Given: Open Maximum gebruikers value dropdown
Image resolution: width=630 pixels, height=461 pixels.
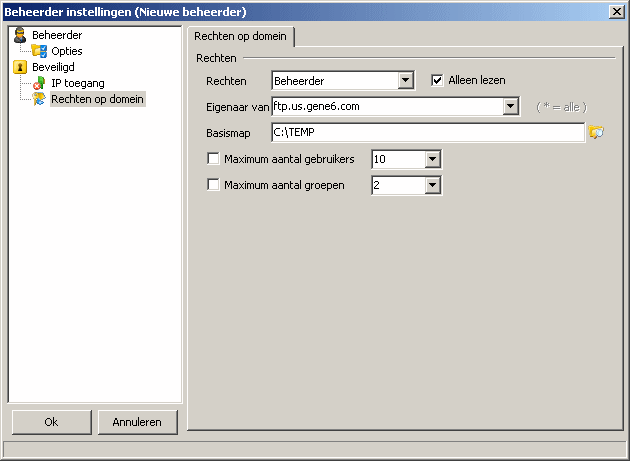Looking at the screenshot, I should coord(433,159).
